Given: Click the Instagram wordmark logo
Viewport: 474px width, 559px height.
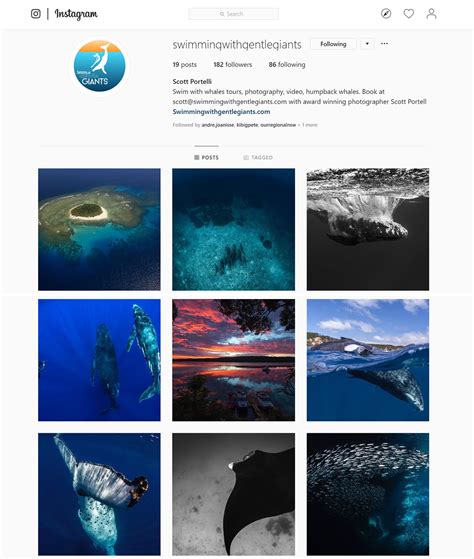Looking at the screenshot, I should (76, 14).
